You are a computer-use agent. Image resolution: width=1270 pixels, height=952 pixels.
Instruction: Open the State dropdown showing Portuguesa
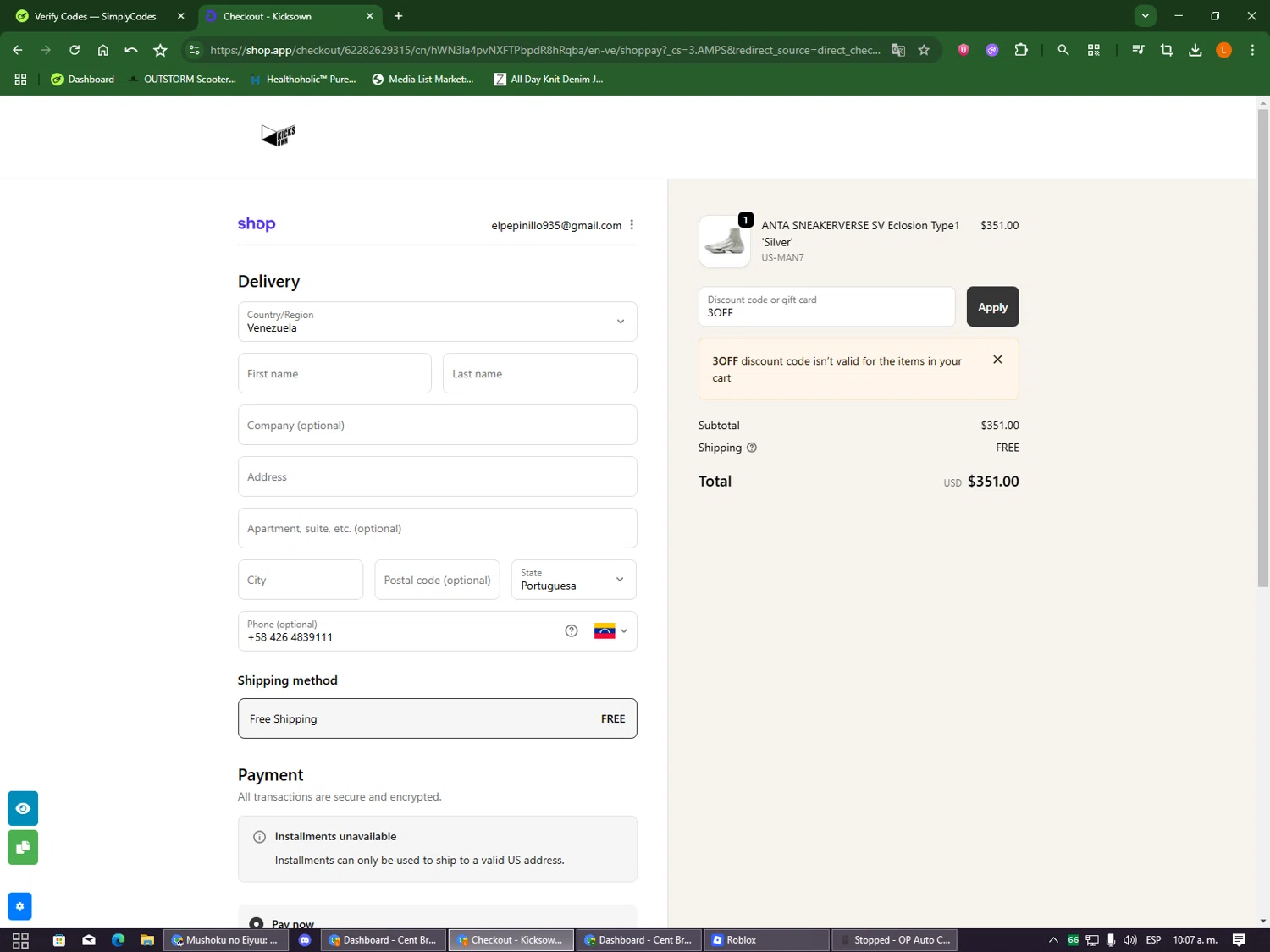pyautogui.click(x=573, y=580)
